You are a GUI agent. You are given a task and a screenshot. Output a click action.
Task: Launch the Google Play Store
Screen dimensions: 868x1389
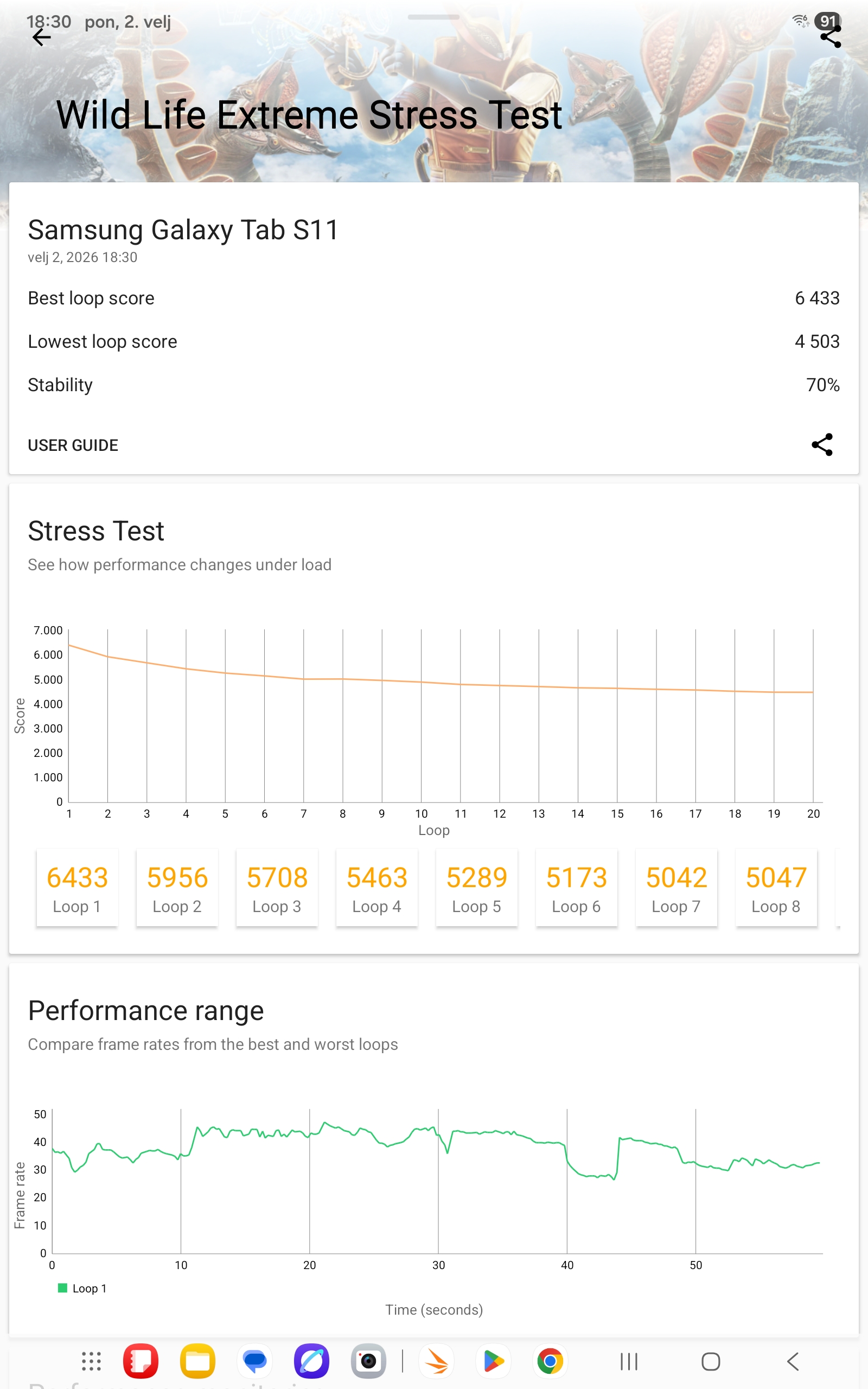[x=493, y=1361]
